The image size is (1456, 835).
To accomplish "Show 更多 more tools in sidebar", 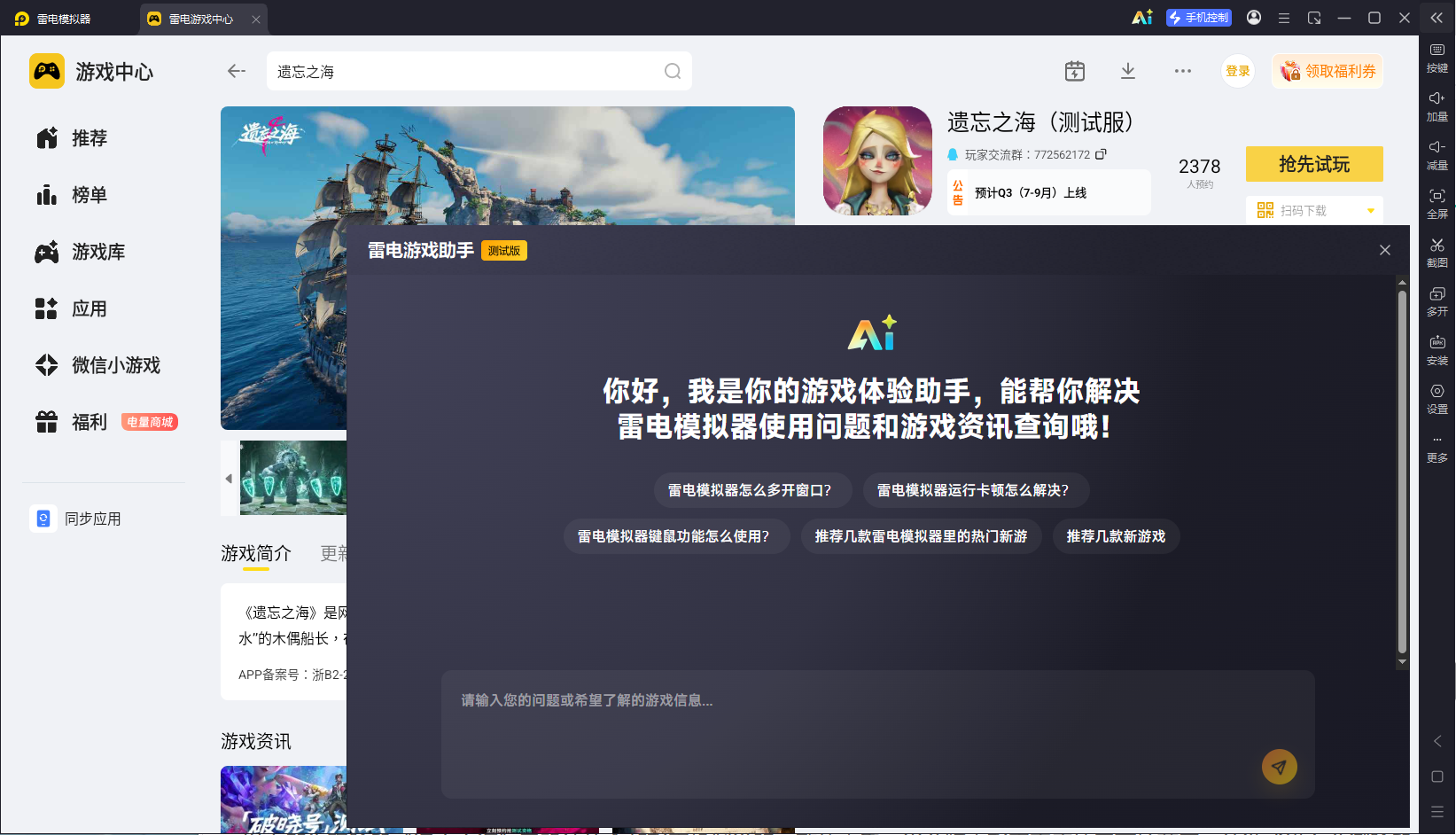I will [1437, 449].
